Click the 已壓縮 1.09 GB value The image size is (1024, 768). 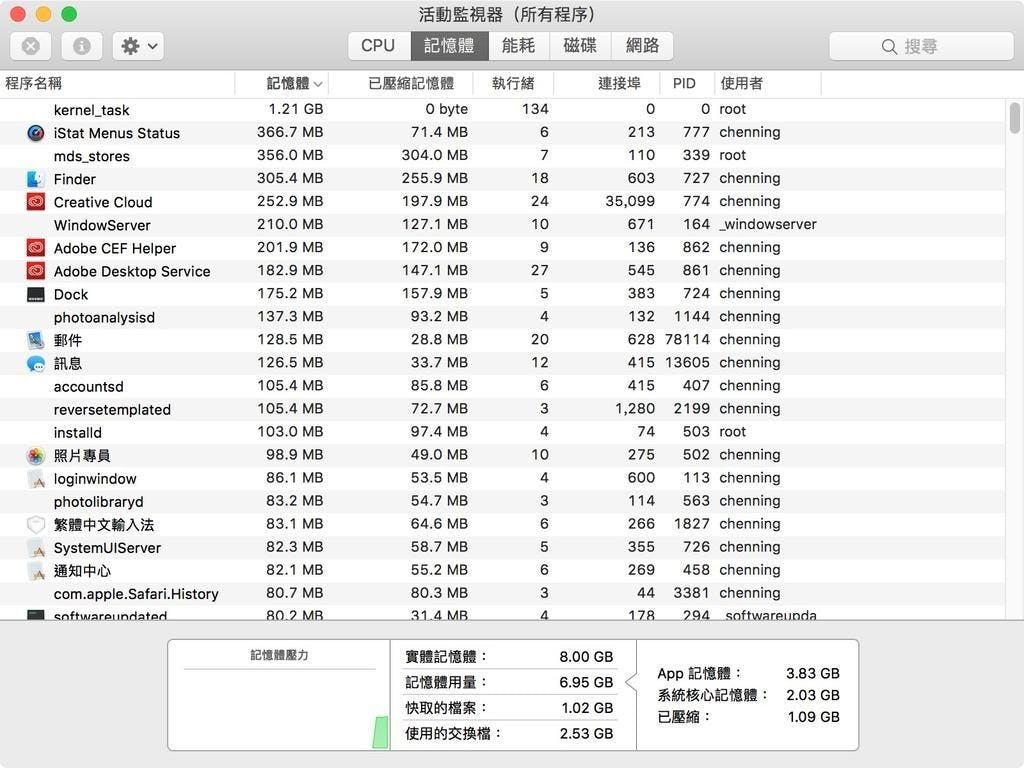(814, 717)
